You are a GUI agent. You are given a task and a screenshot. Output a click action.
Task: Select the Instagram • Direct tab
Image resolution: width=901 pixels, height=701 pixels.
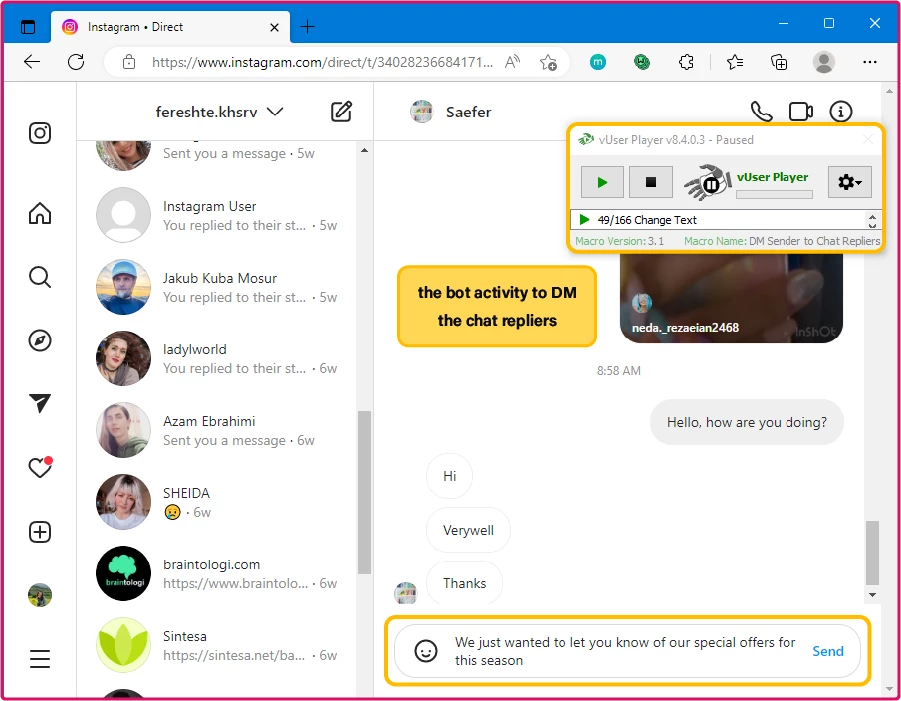click(171, 26)
